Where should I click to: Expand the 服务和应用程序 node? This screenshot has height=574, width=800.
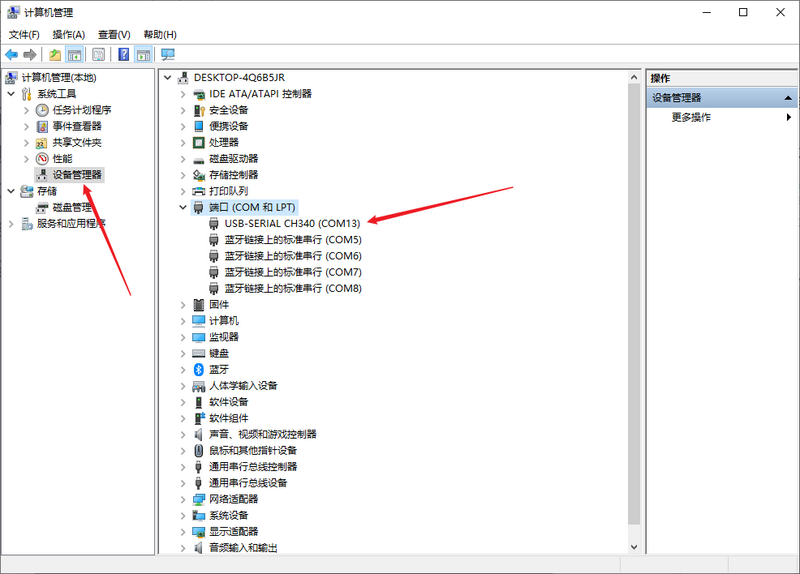[11, 223]
